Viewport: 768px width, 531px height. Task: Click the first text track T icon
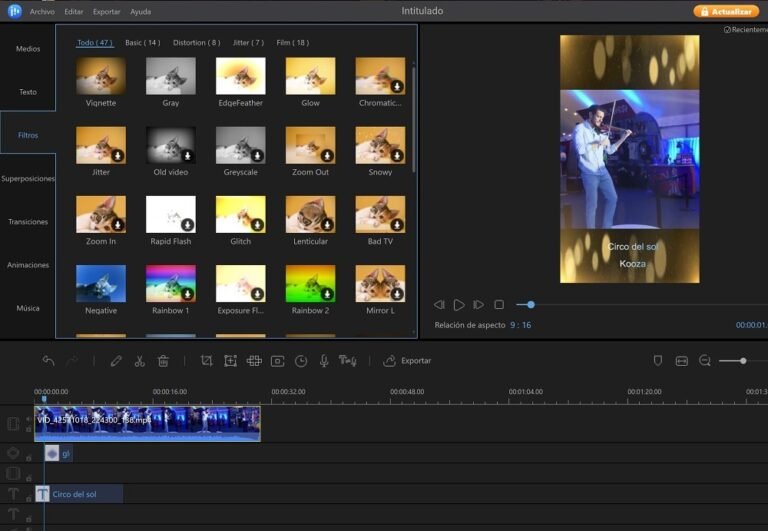pyautogui.click(x=13, y=494)
